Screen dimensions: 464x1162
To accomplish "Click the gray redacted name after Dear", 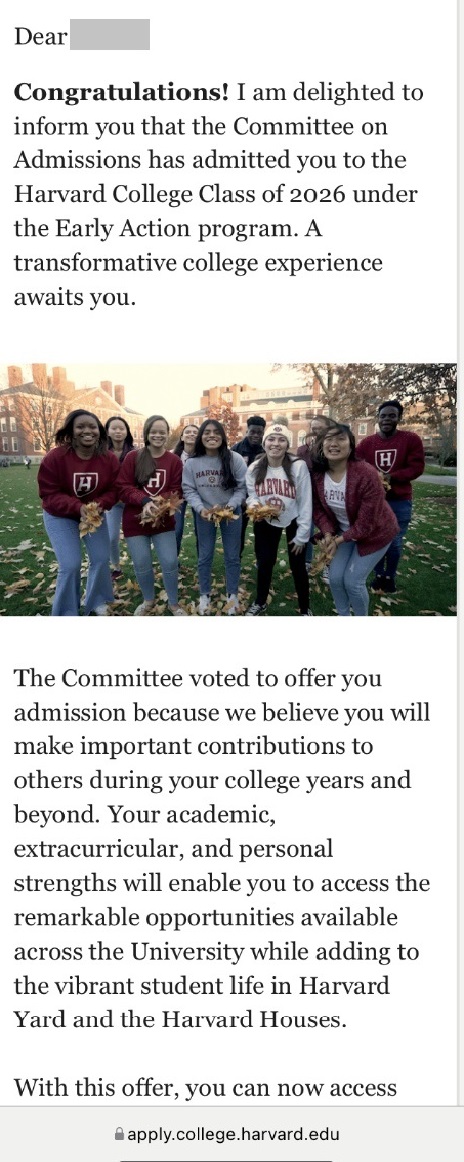I will (x=110, y=35).
